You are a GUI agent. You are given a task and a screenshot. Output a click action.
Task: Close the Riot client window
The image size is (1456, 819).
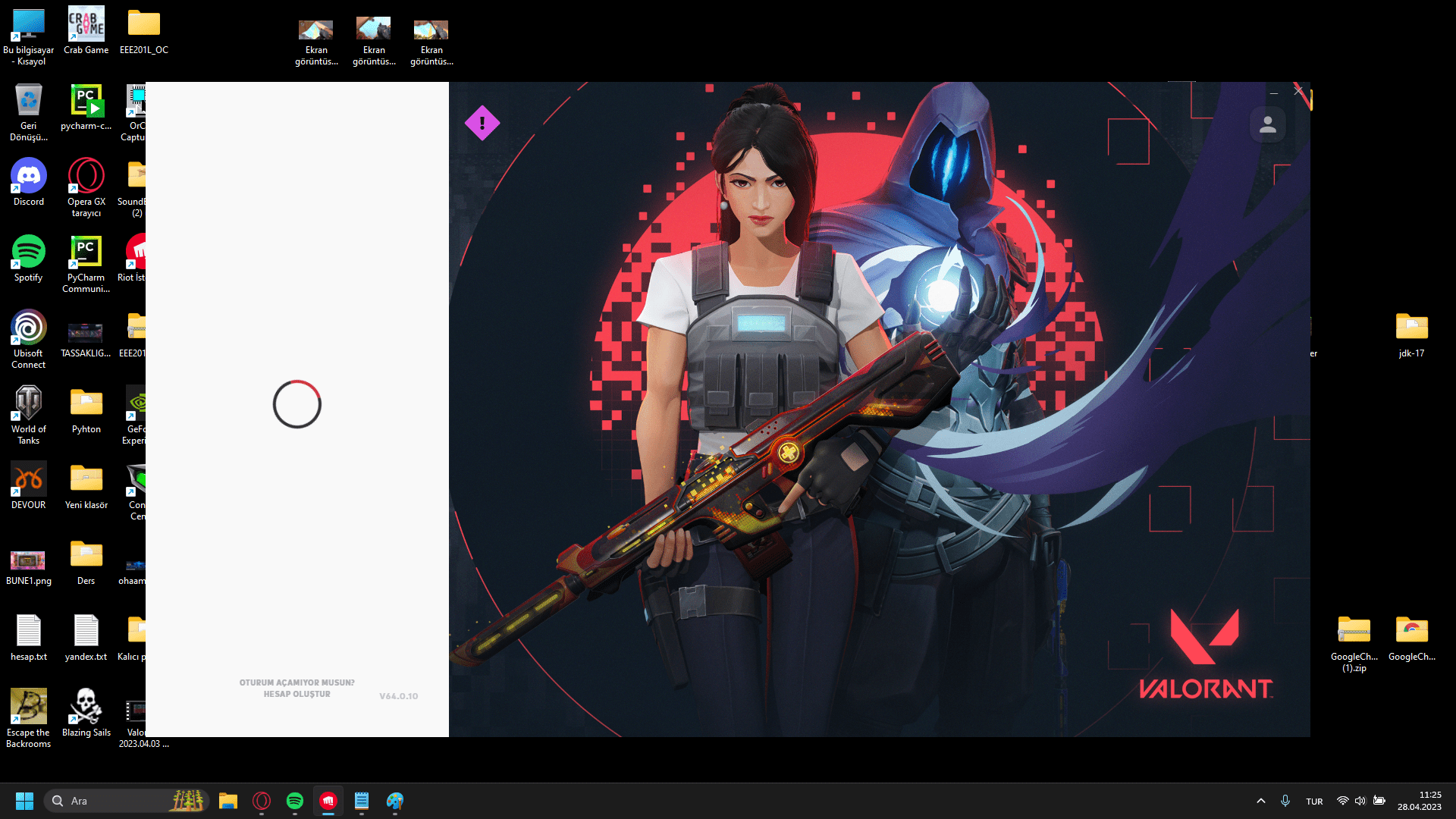1298,91
